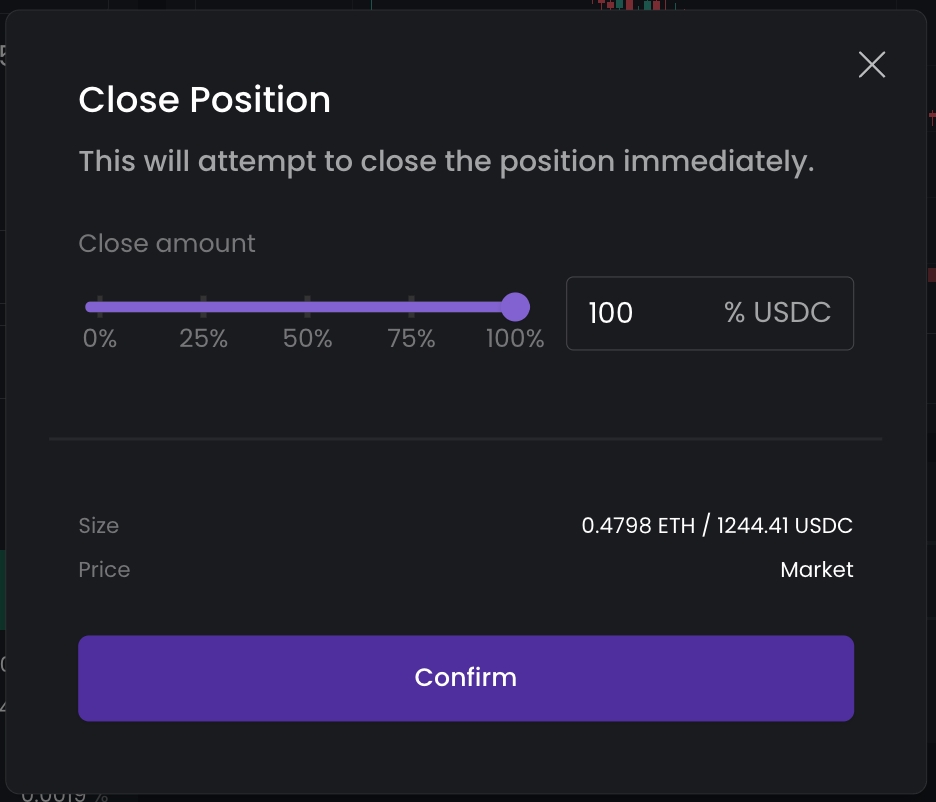Screen dimensions: 936x802
Task: Click slider track midway between 50% and 75%
Action: (360, 307)
